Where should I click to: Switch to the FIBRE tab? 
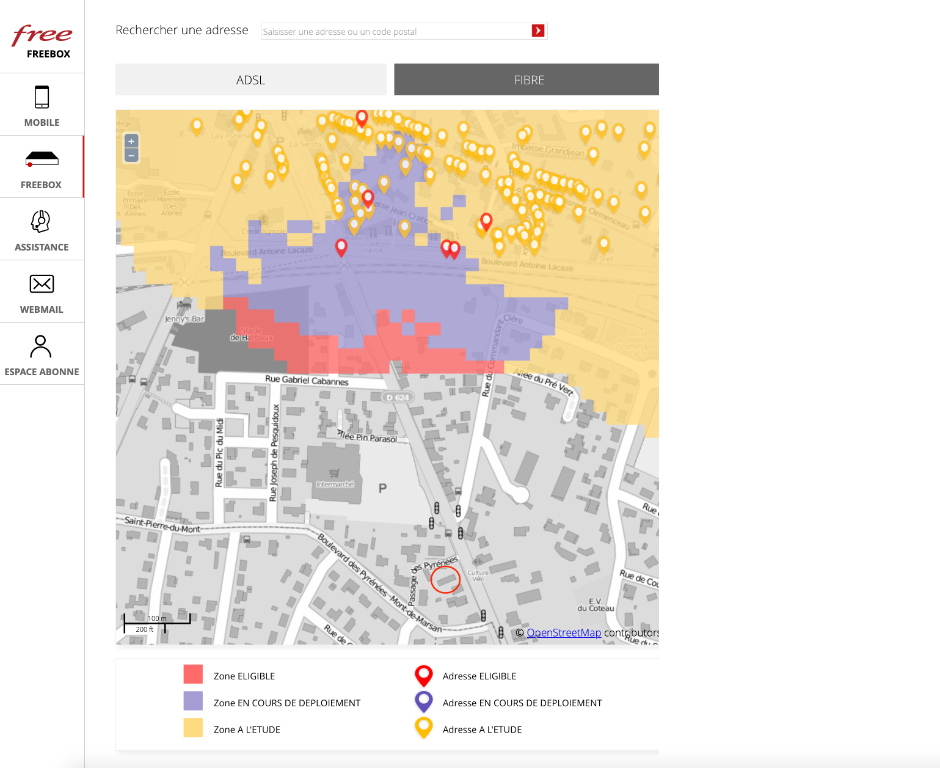[x=527, y=80]
